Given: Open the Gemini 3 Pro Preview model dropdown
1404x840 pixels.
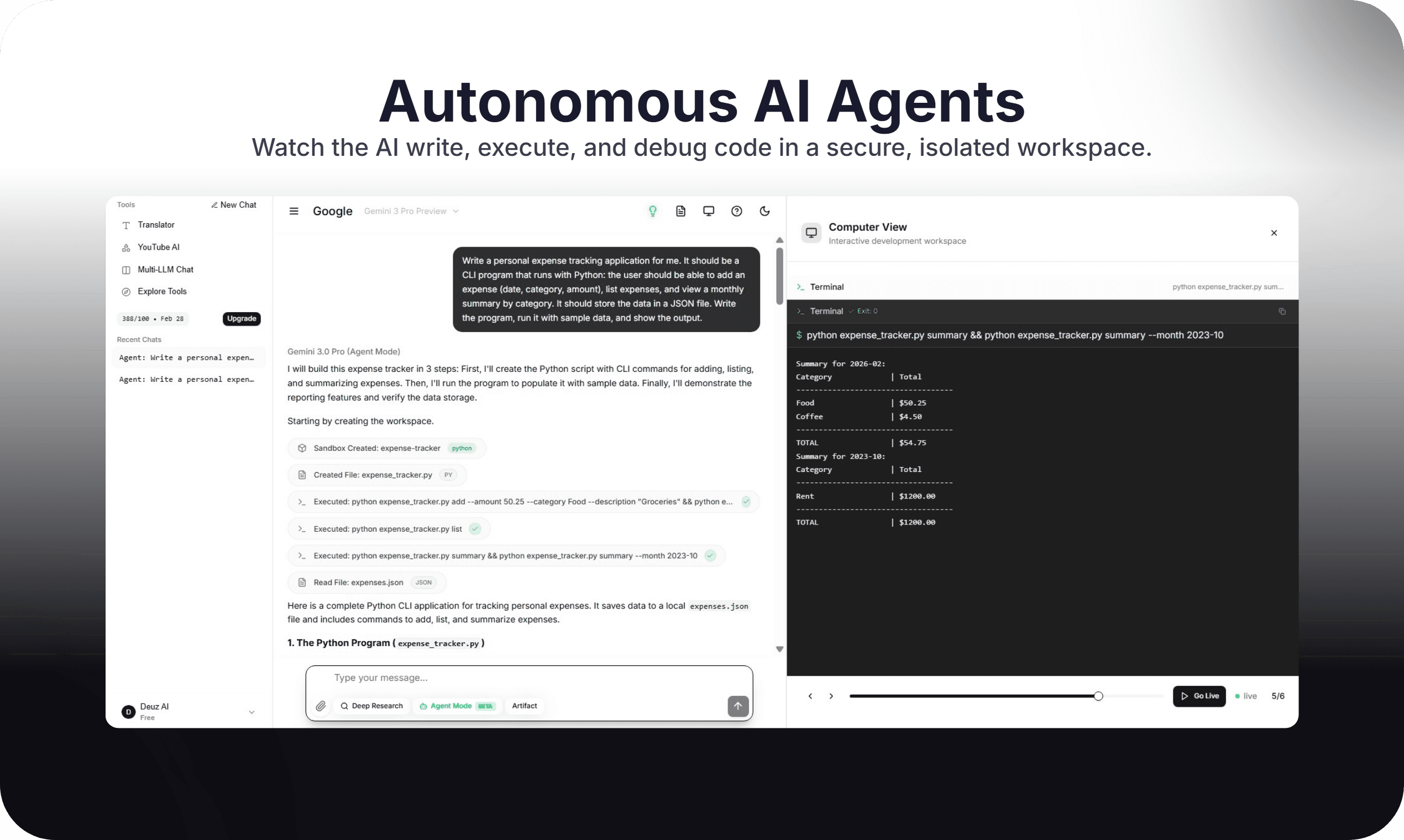Looking at the screenshot, I should pyautogui.click(x=411, y=211).
